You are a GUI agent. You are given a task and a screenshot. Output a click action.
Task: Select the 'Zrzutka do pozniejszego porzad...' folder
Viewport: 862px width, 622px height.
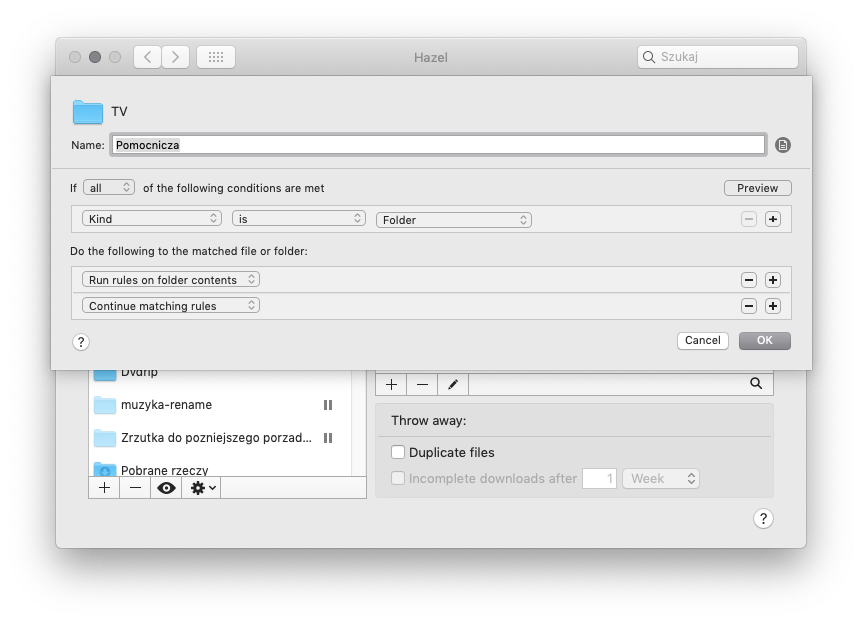(215, 438)
